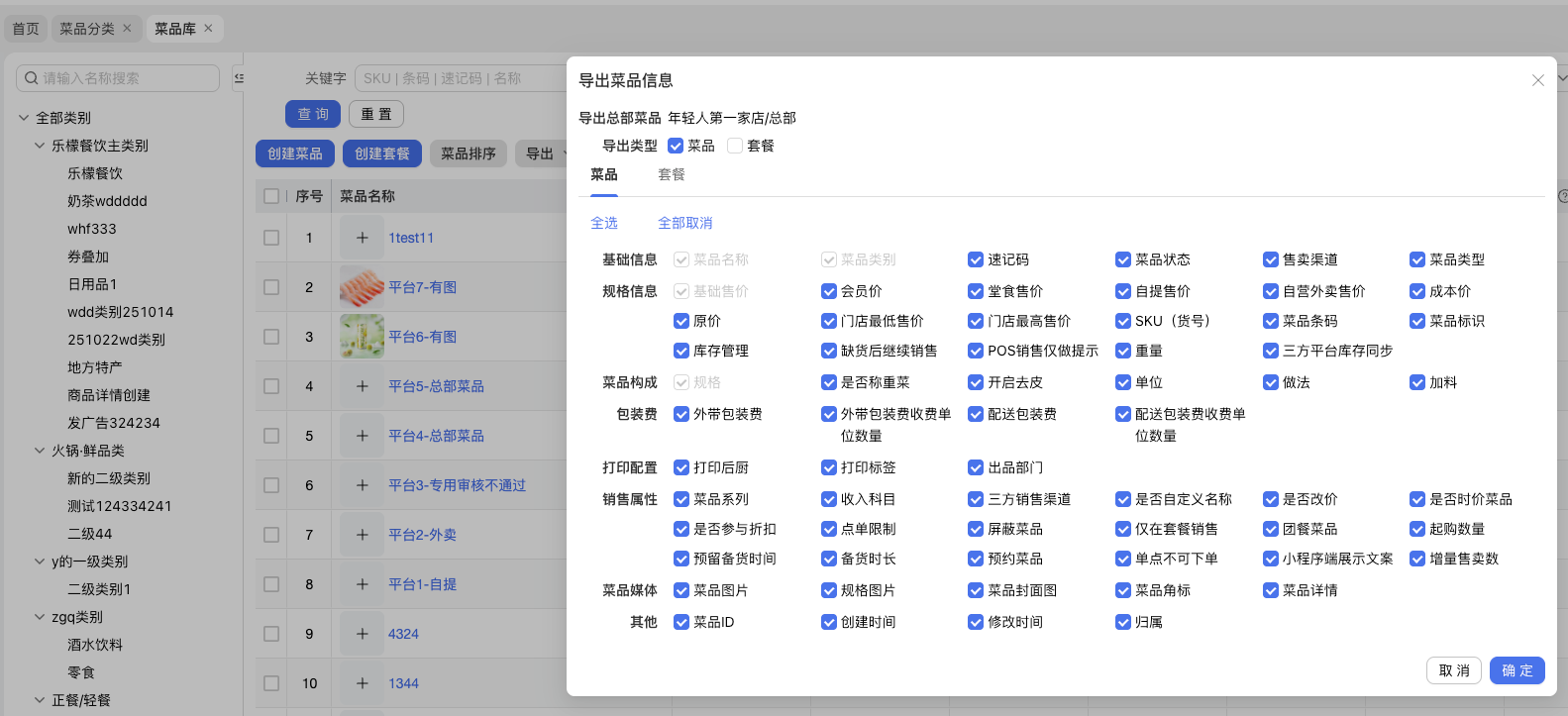Viewport: 1568px width, 716px height.
Task: Click the 确定 button
Action: tap(1516, 670)
